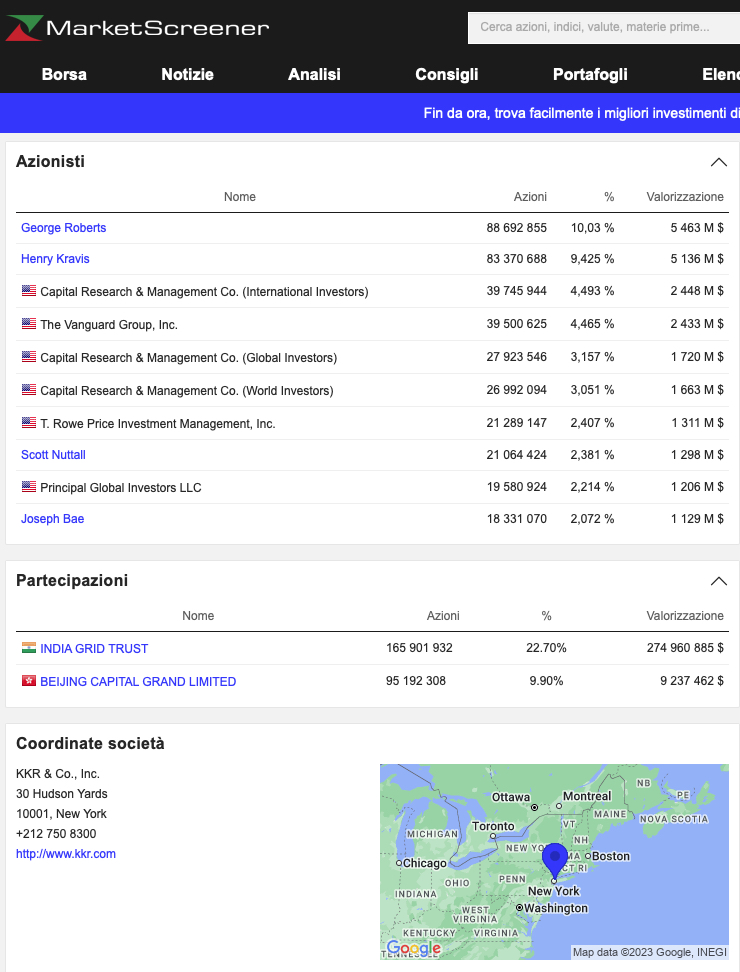
Task: Click the Google logo on the map
Action: tap(413, 948)
